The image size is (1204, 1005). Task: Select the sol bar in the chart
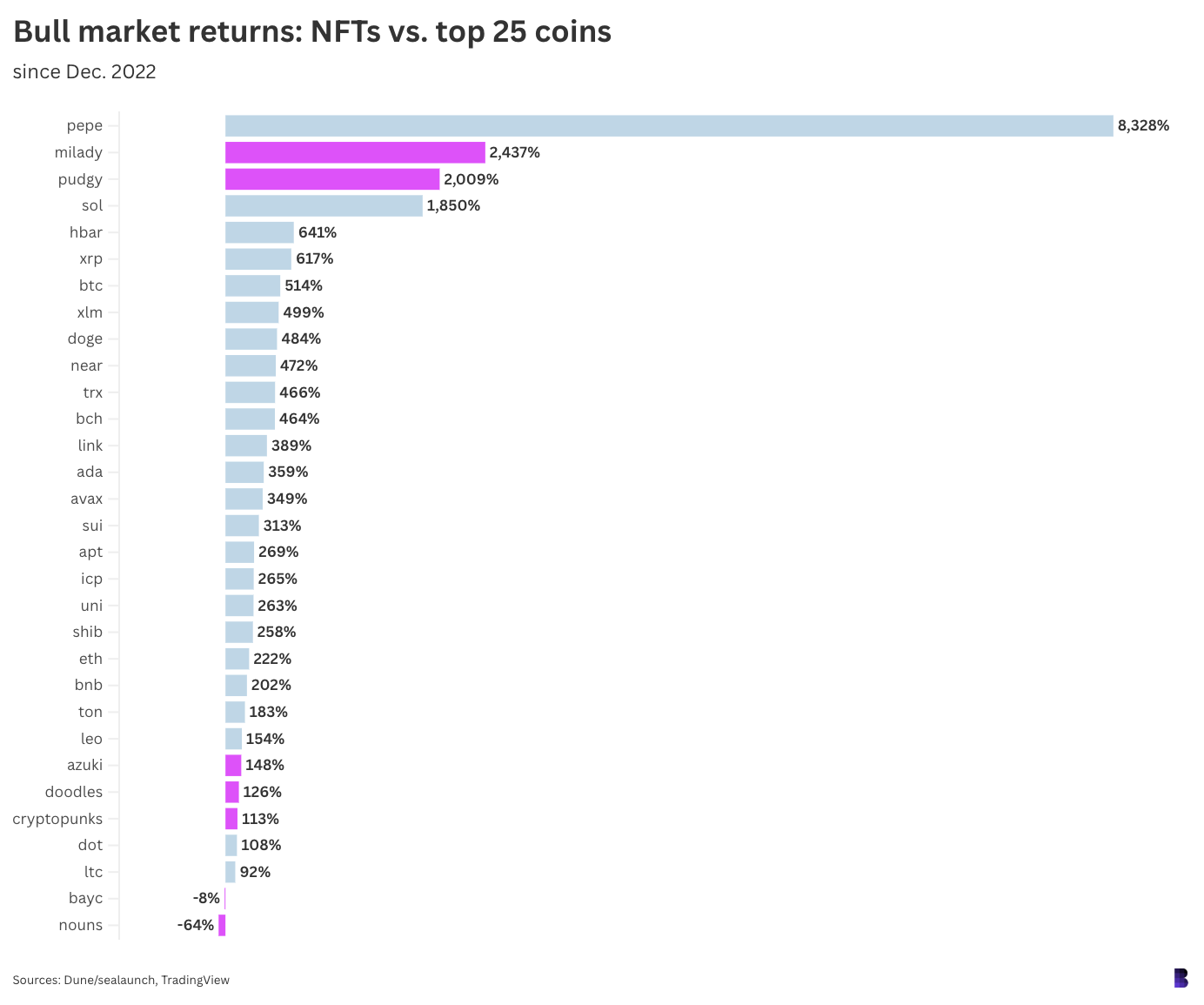coord(324,206)
